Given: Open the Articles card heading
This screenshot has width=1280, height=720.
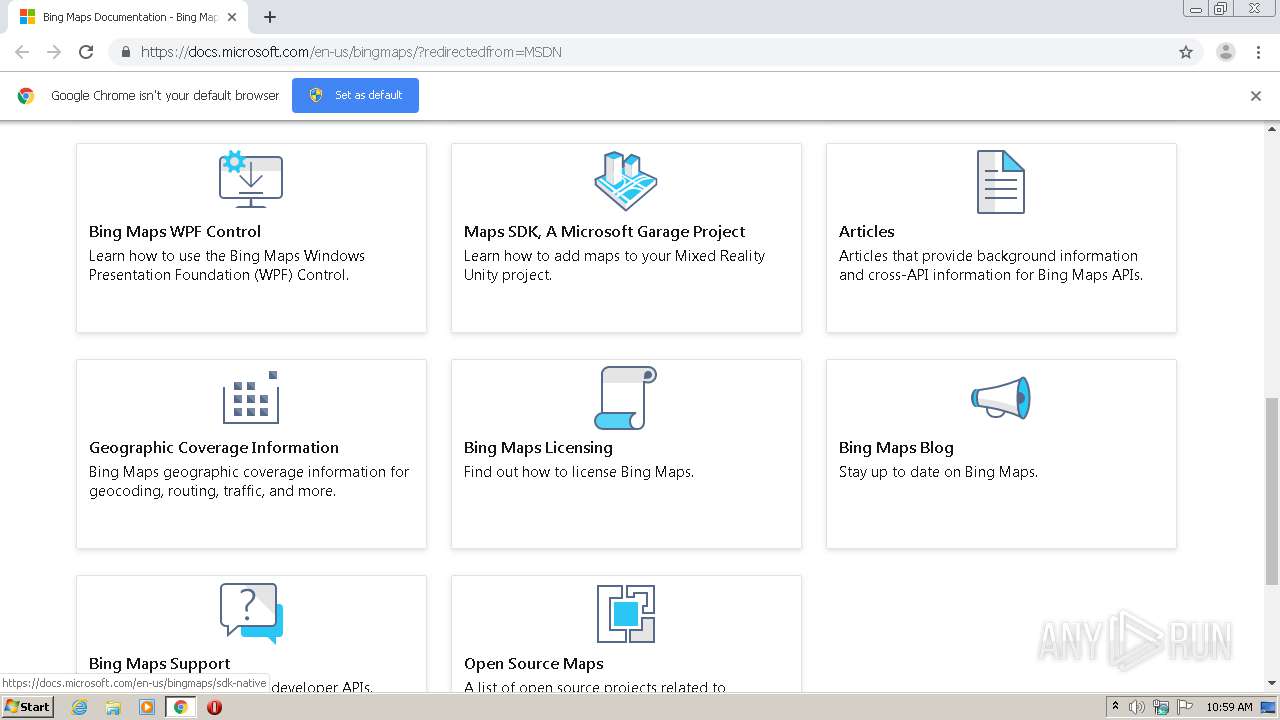Looking at the screenshot, I should click(x=867, y=232).
